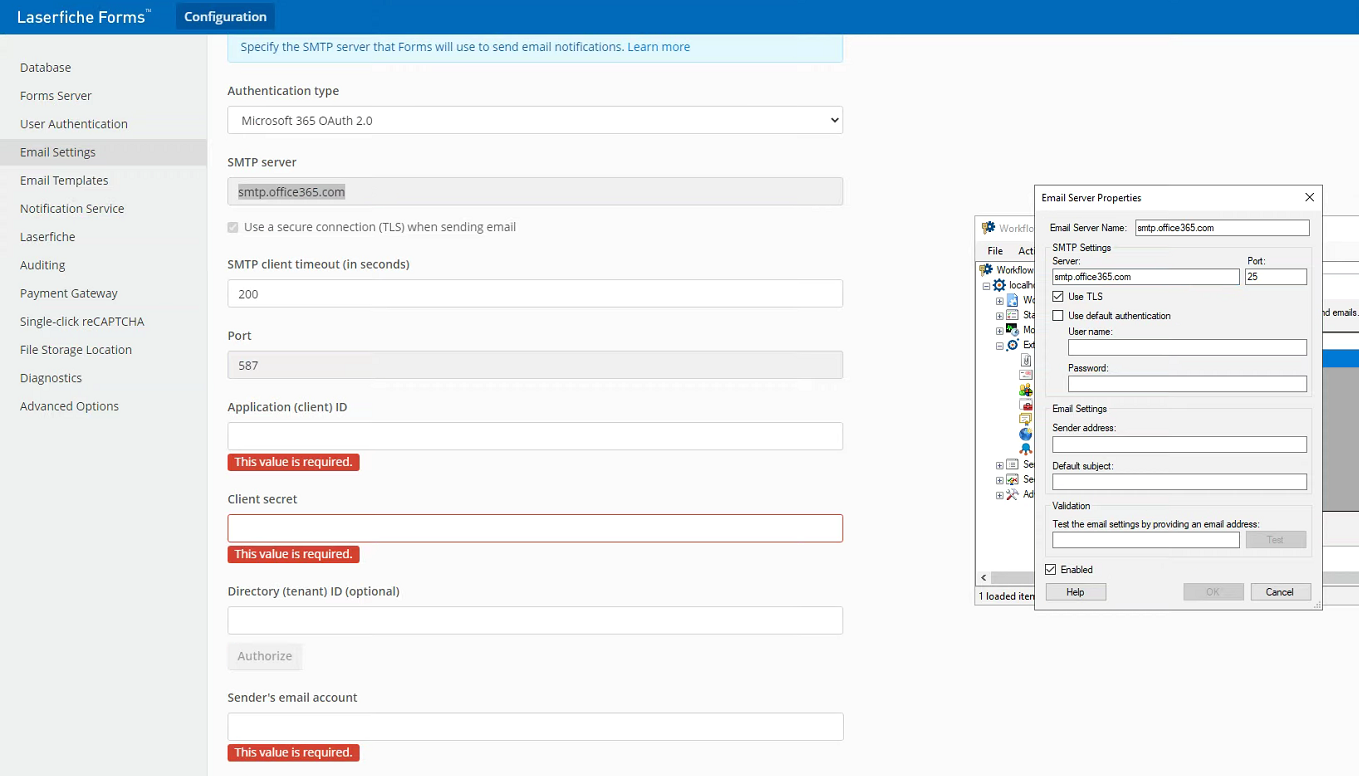Click the chart icon near tree bottom
Screen dimensions: 1359x776
pyautogui.click(x=1012, y=479)
